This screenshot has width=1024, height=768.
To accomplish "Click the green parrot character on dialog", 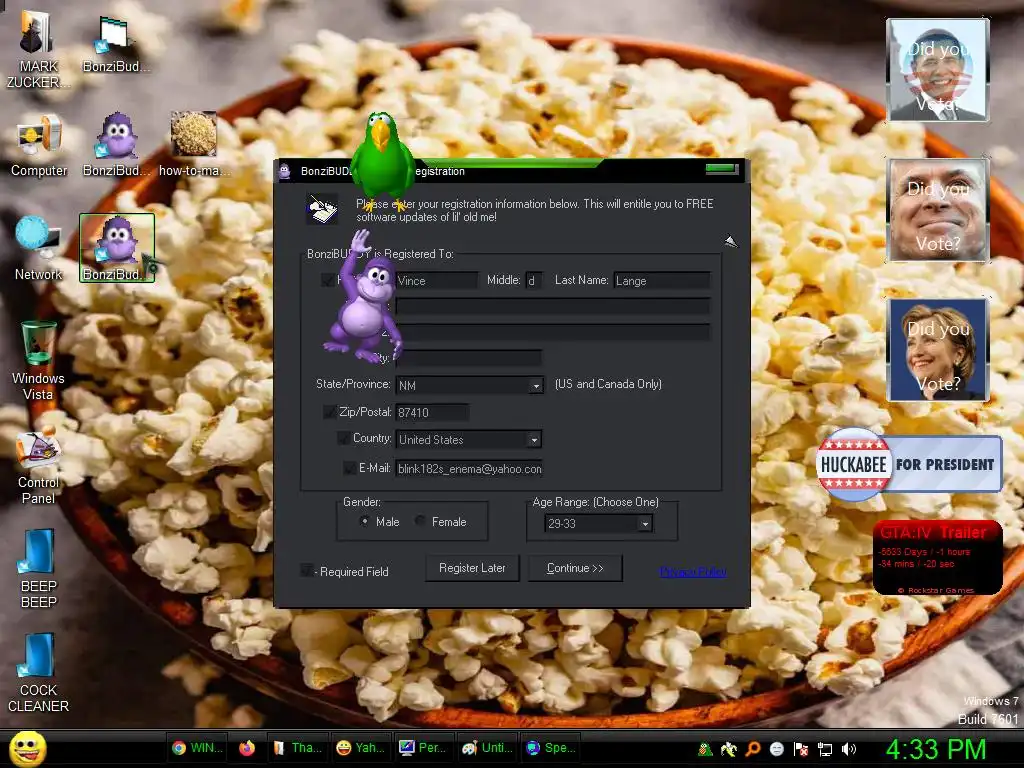I will pyautogui.click(x=381, y=160).
